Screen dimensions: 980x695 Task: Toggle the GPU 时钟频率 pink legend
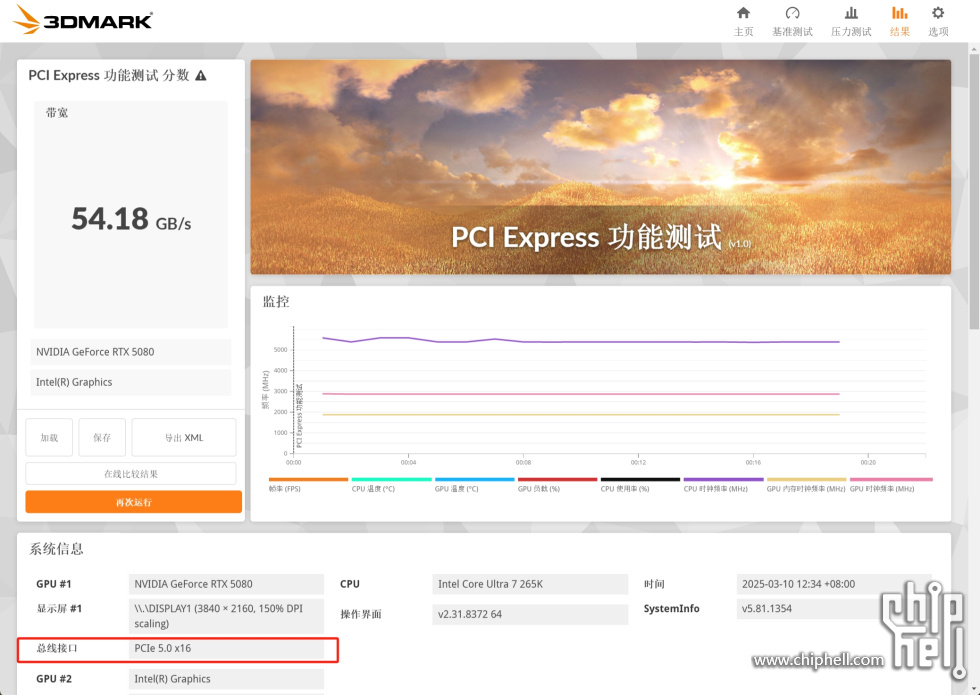pyautogui.click(x=891, y=479)
